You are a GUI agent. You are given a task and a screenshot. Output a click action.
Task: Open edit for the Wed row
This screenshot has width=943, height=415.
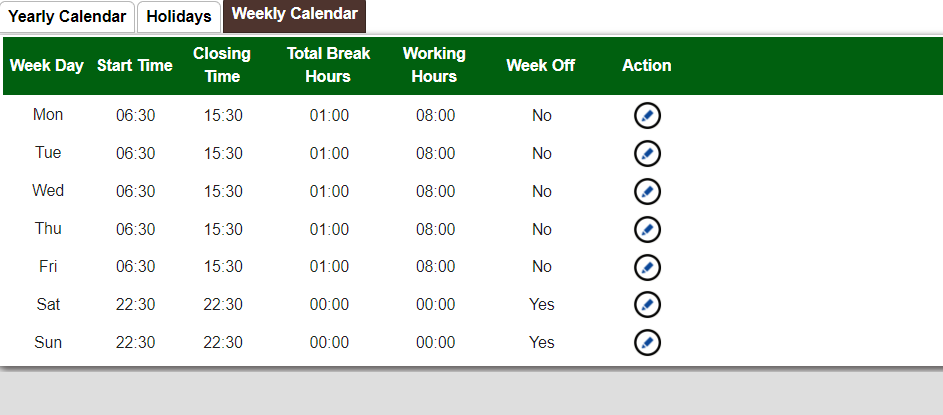647,192
